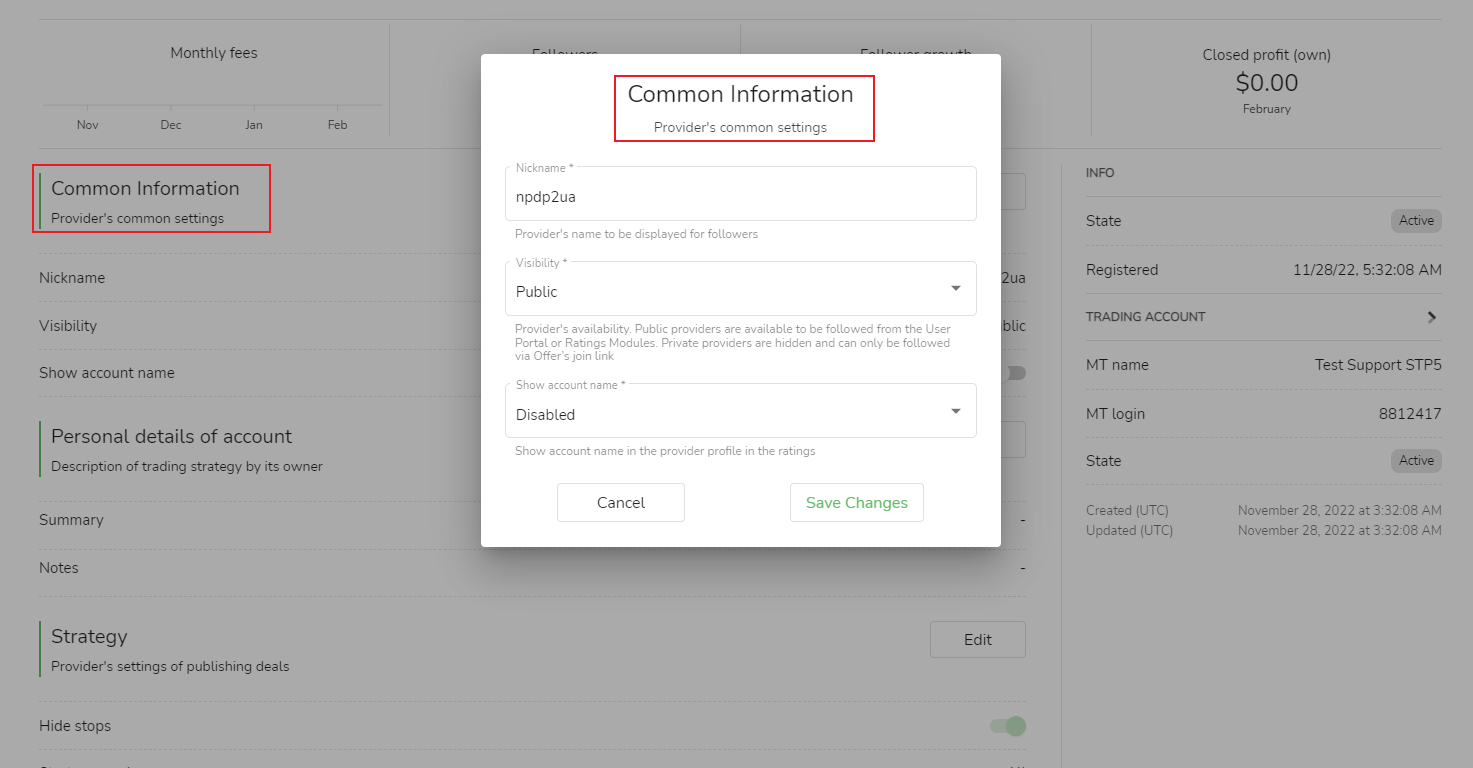Toggle the Hide stops switch
The height and width of the screenshot is (768, 1473).
pyautogui.click(x=1009, y=726)
